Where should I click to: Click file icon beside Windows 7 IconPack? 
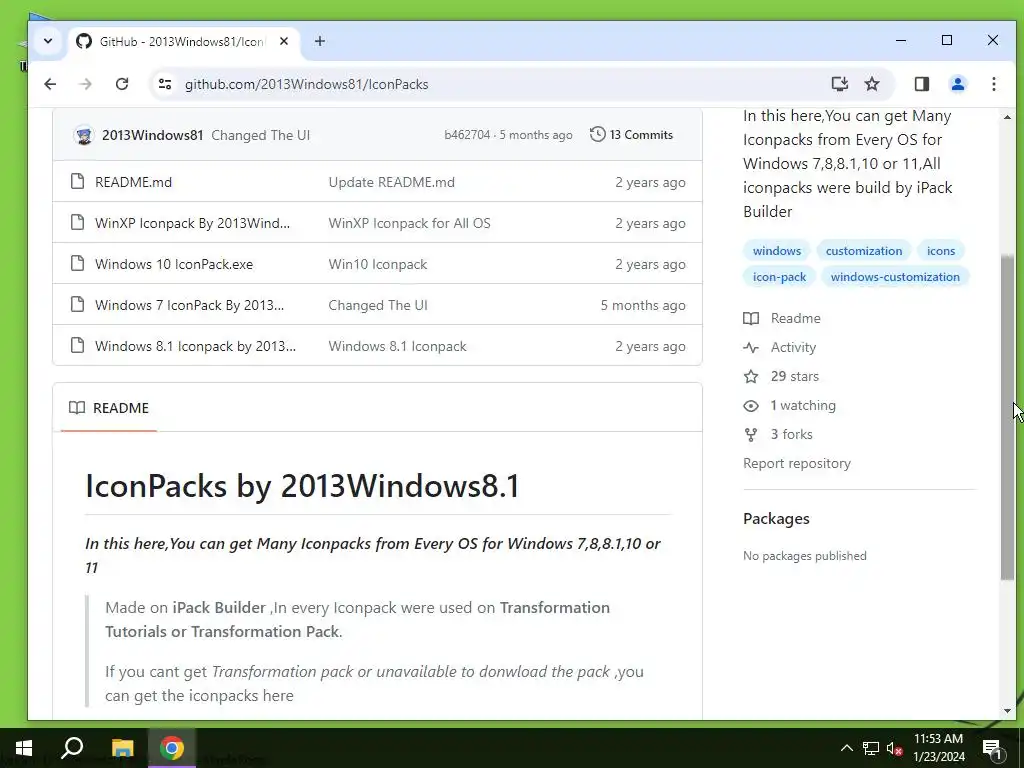click(78, 304)
